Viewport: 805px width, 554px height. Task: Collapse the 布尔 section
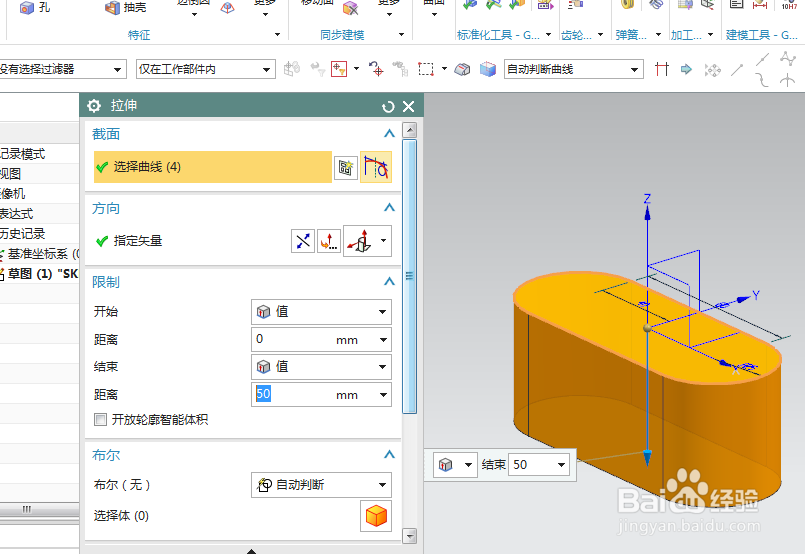[x=389, y=454]
